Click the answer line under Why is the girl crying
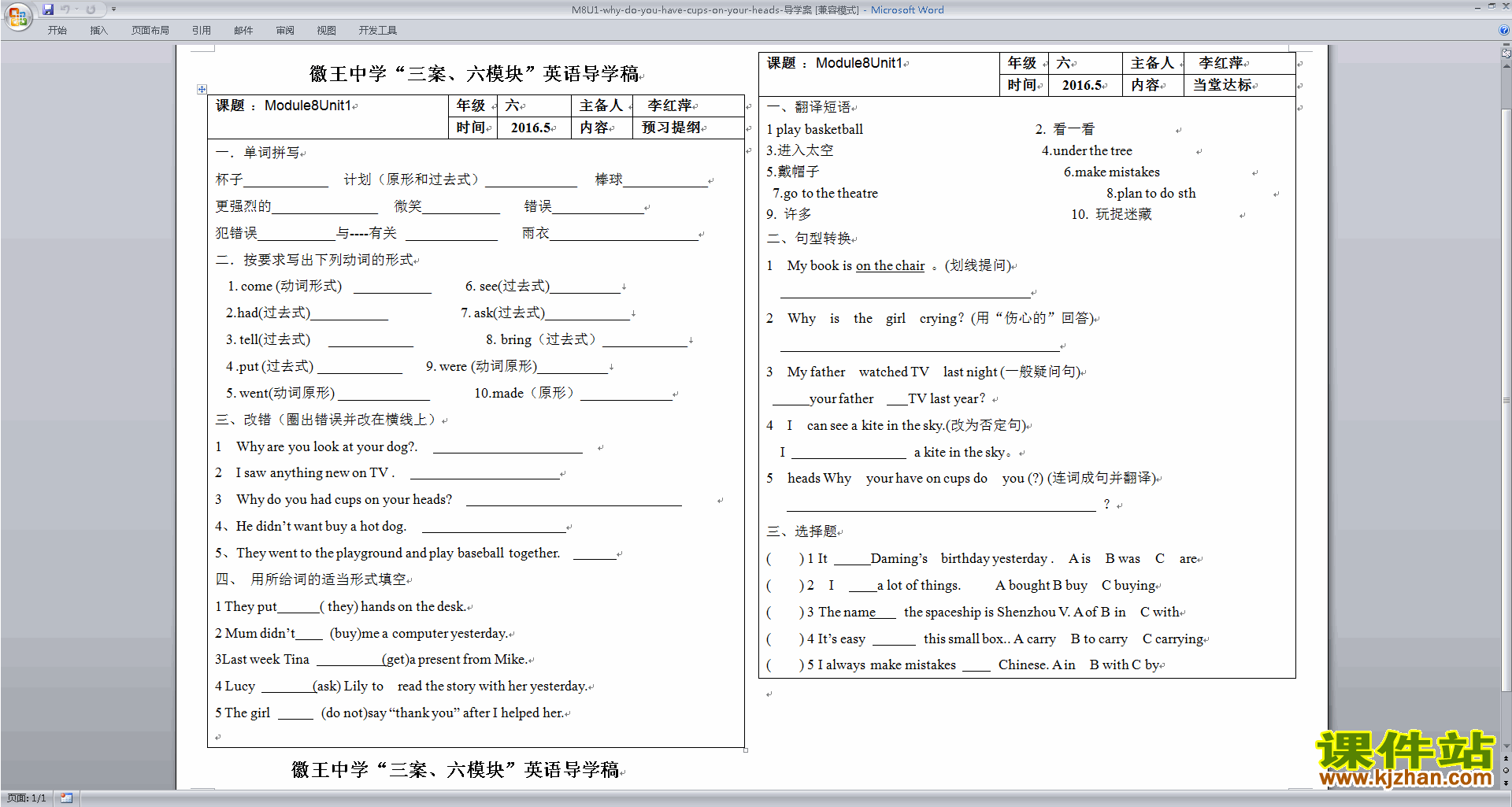The image size is (1512, 807). 920,346
